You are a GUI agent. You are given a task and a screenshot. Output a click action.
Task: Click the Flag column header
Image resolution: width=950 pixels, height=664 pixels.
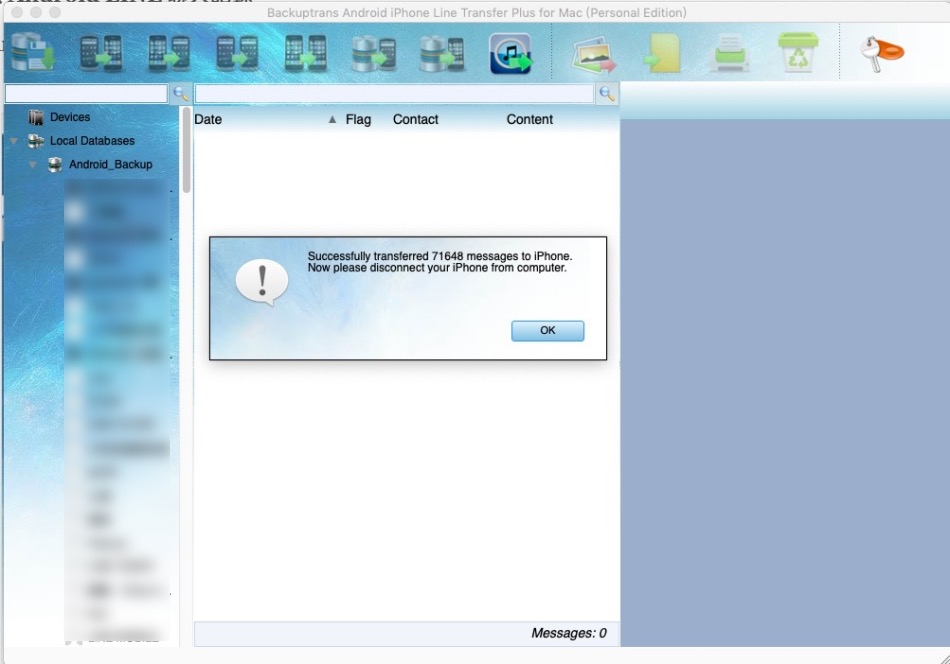click(358, 119)
